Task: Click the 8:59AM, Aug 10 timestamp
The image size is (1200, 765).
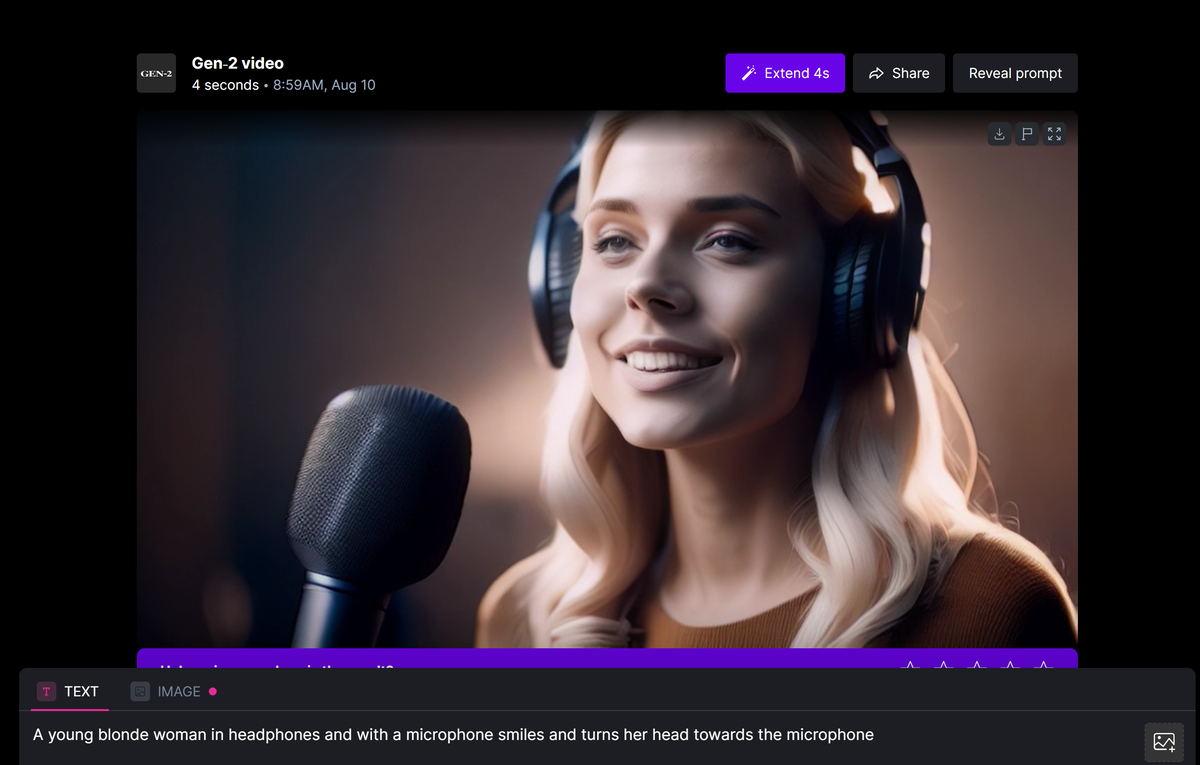Action: click(324, 85)
